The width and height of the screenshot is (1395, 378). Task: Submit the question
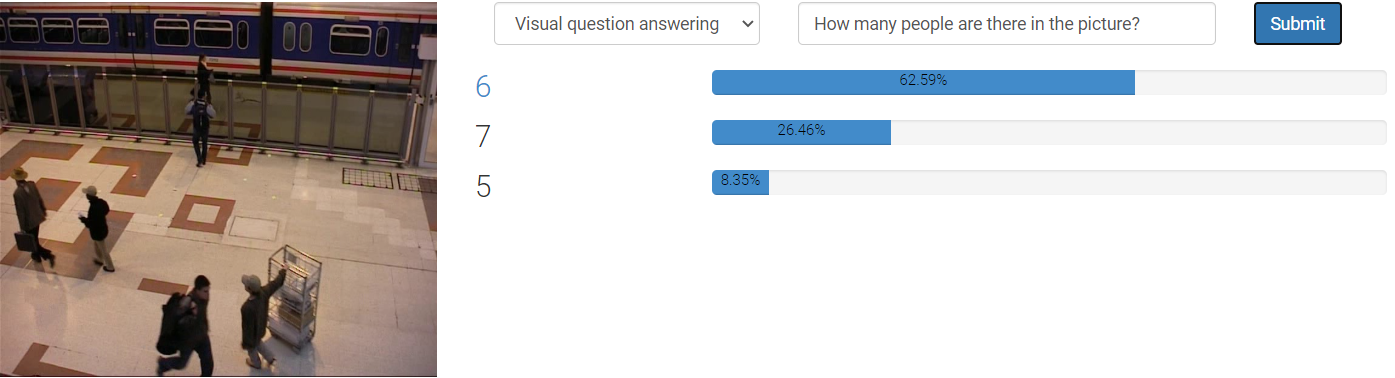[x=1297, y=24]
